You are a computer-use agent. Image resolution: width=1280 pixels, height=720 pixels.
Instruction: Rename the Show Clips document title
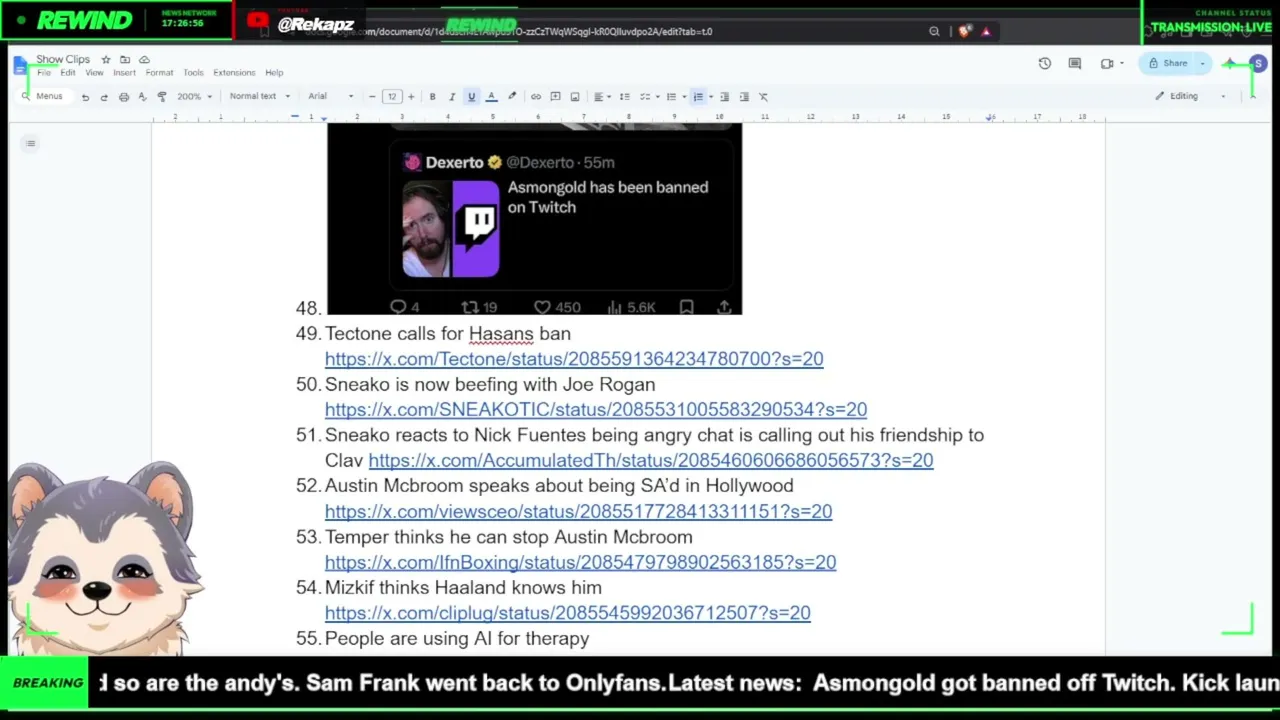63,60
